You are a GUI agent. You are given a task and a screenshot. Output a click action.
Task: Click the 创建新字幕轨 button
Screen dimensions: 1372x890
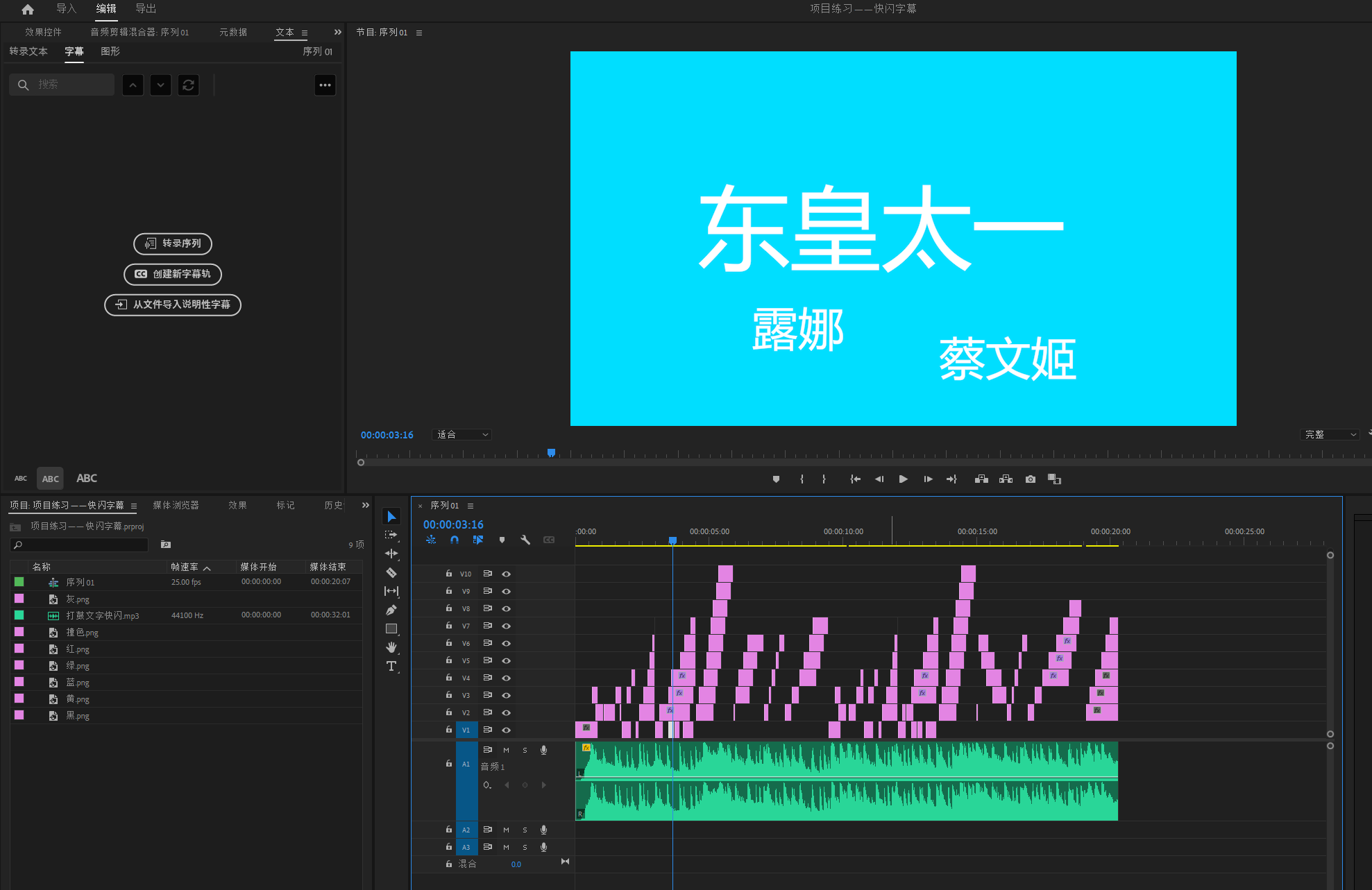point(173,274)
